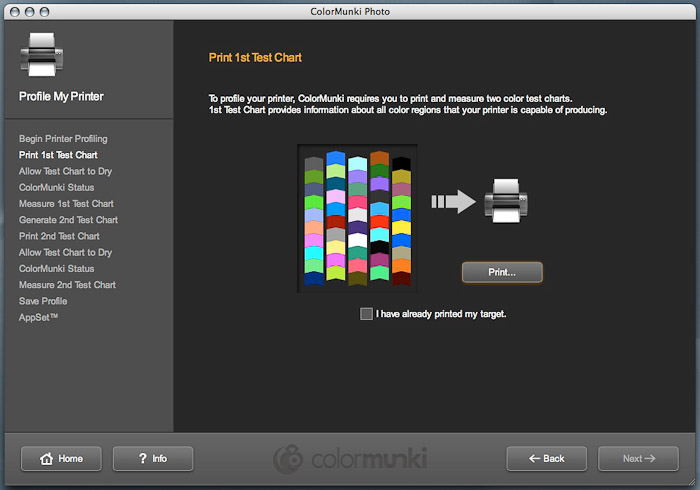The width and height of the screenshot is (700, 490).
Task: Open the 'Save Profile' step
Action: (43, 301)
